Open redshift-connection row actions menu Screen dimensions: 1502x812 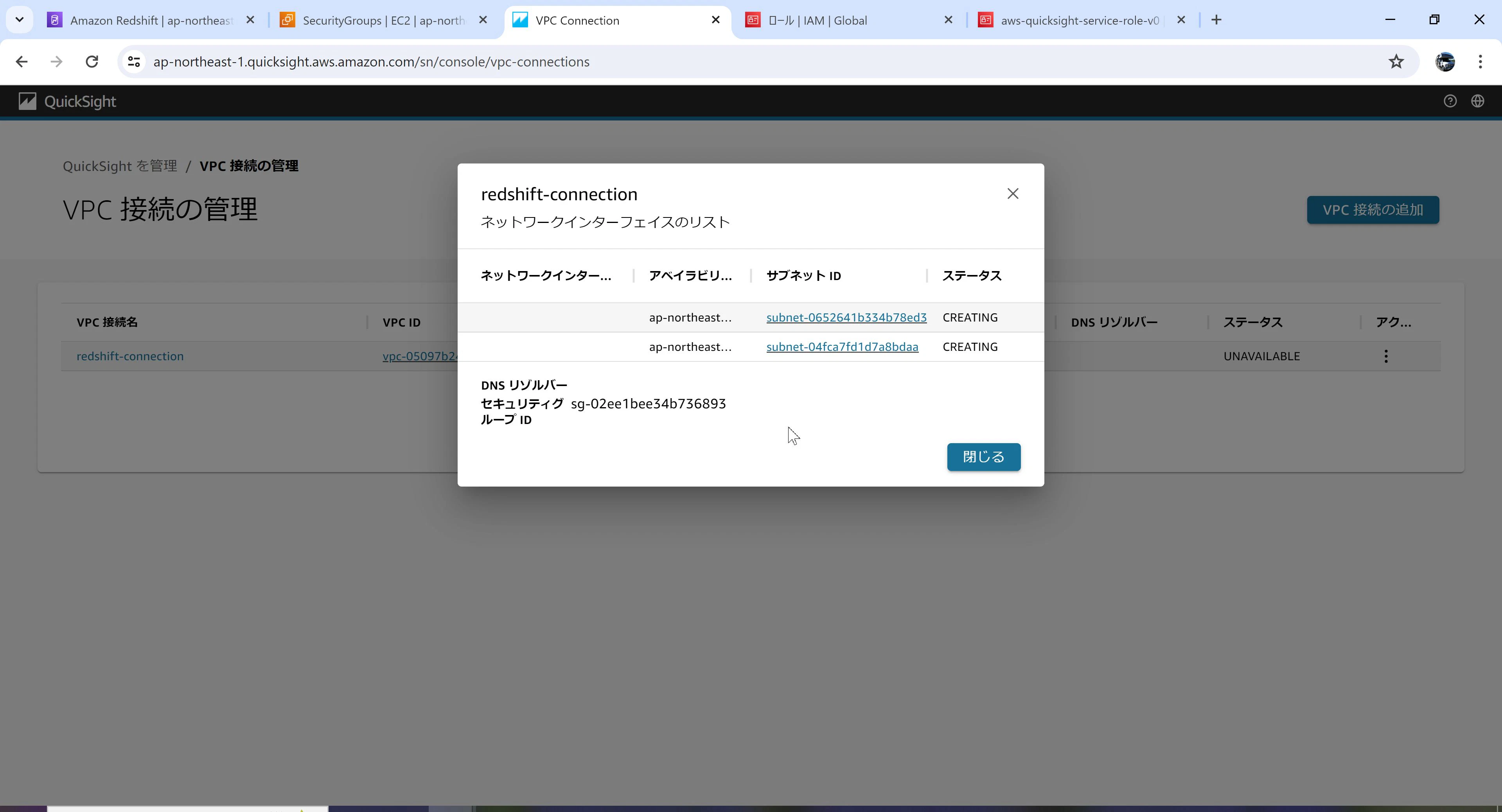[1386, 356]
